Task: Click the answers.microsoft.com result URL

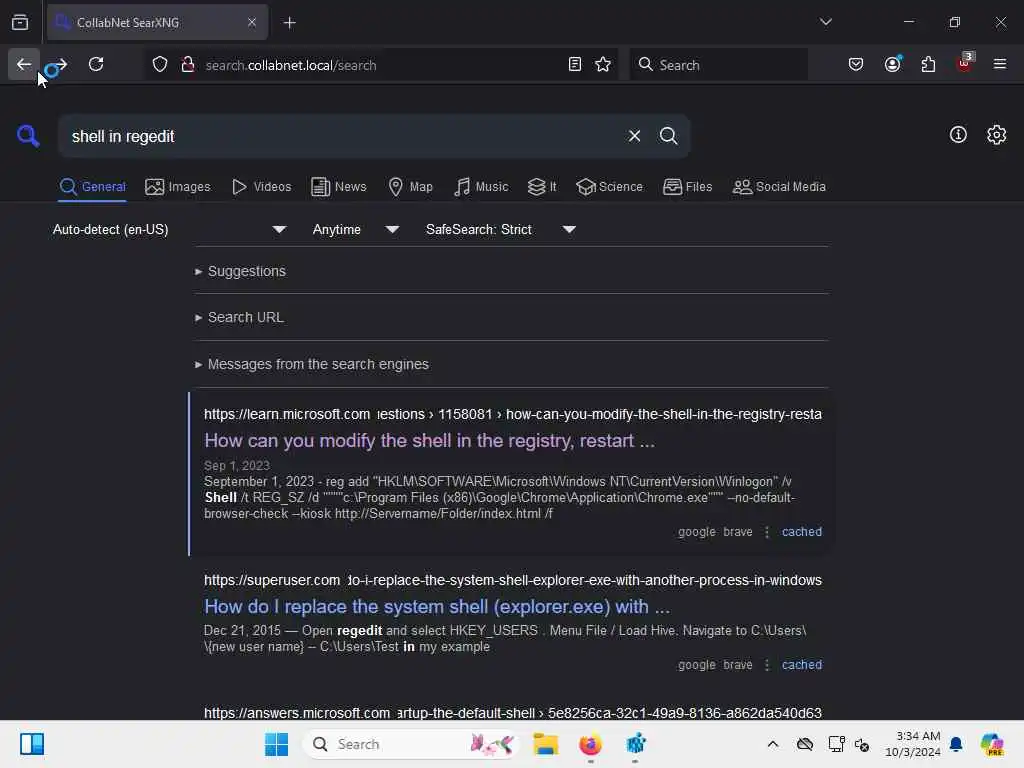Action: 513,713
